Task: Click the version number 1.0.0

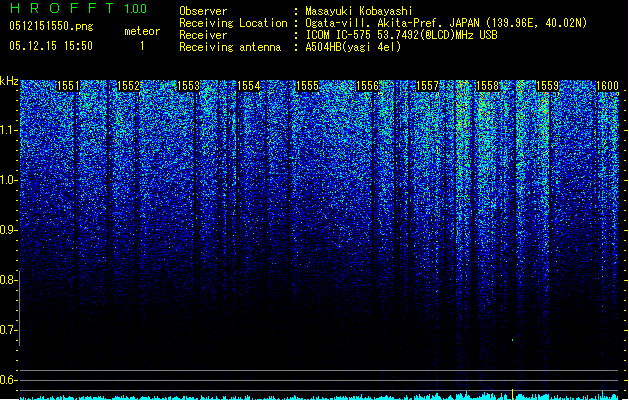Action: [x=135, y=9]
